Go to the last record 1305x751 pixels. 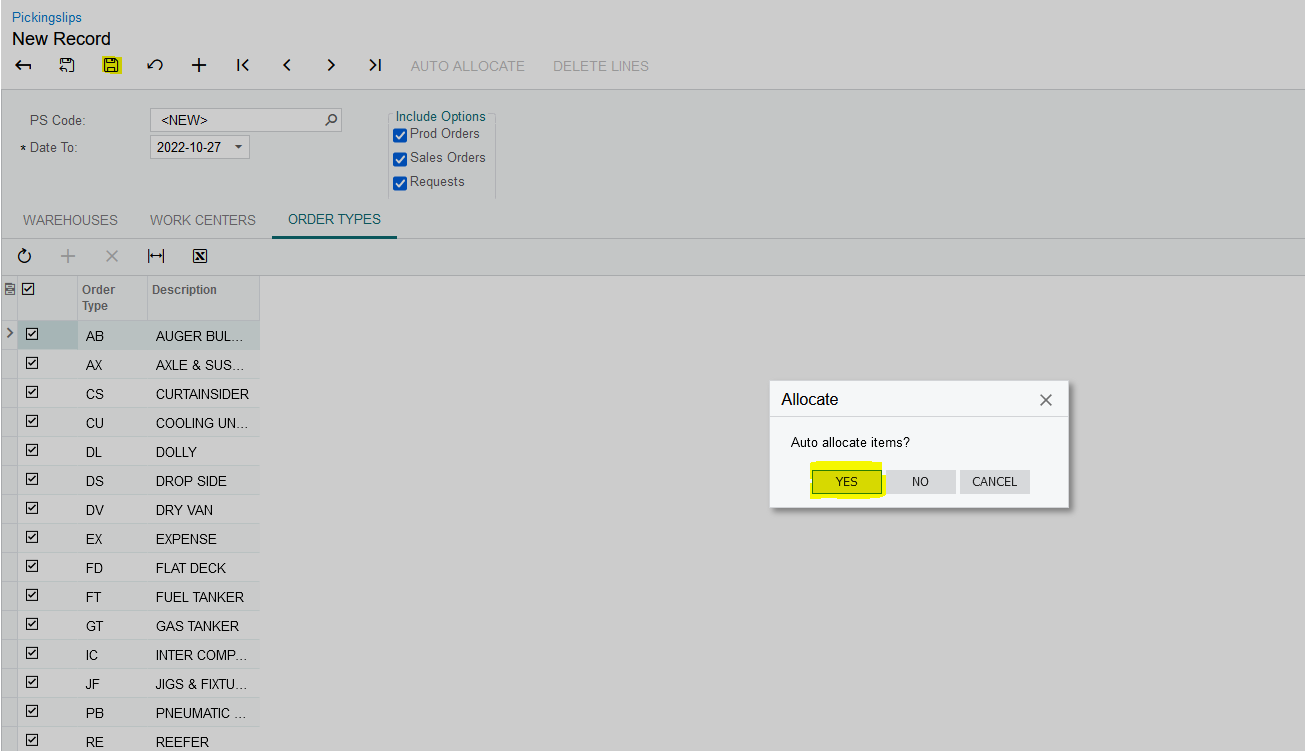click(x=375, y=66)
